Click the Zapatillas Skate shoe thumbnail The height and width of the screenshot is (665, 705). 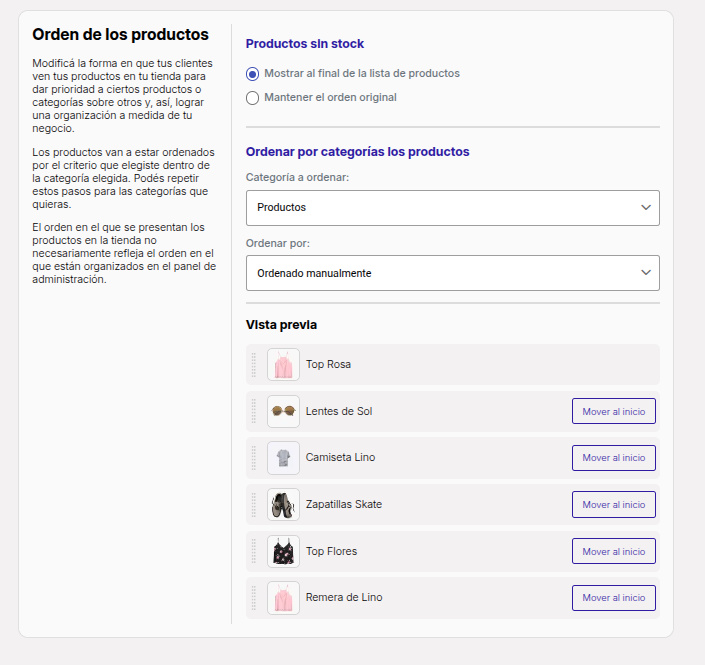(283, 504)
